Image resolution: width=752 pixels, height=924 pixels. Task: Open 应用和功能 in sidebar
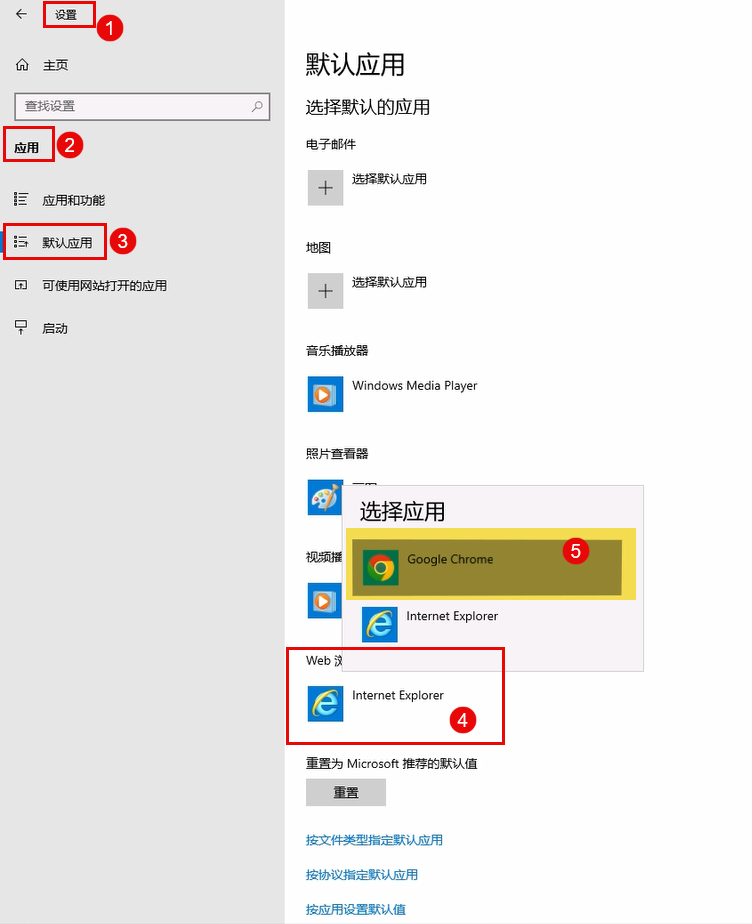pos(73,200)
